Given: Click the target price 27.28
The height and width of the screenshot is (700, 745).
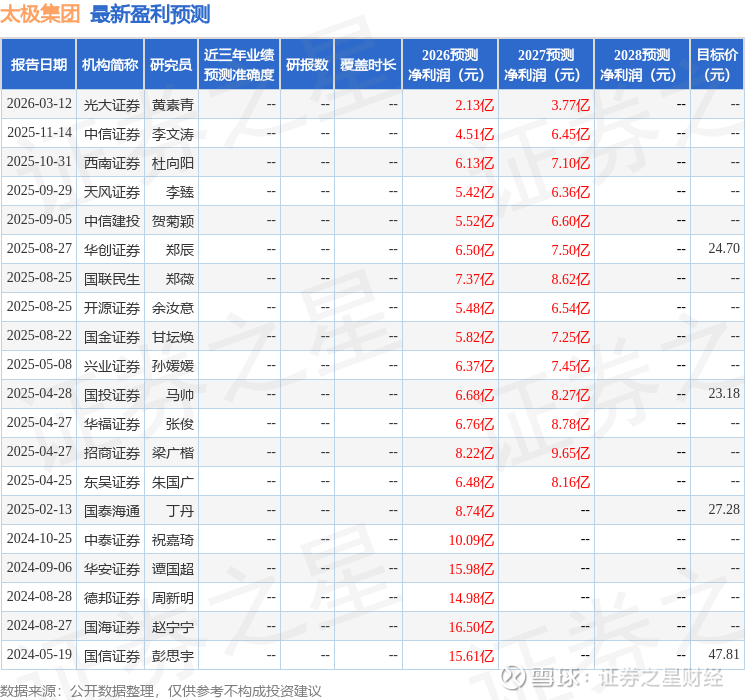Looking at the screenshot, I should point(724,510).
